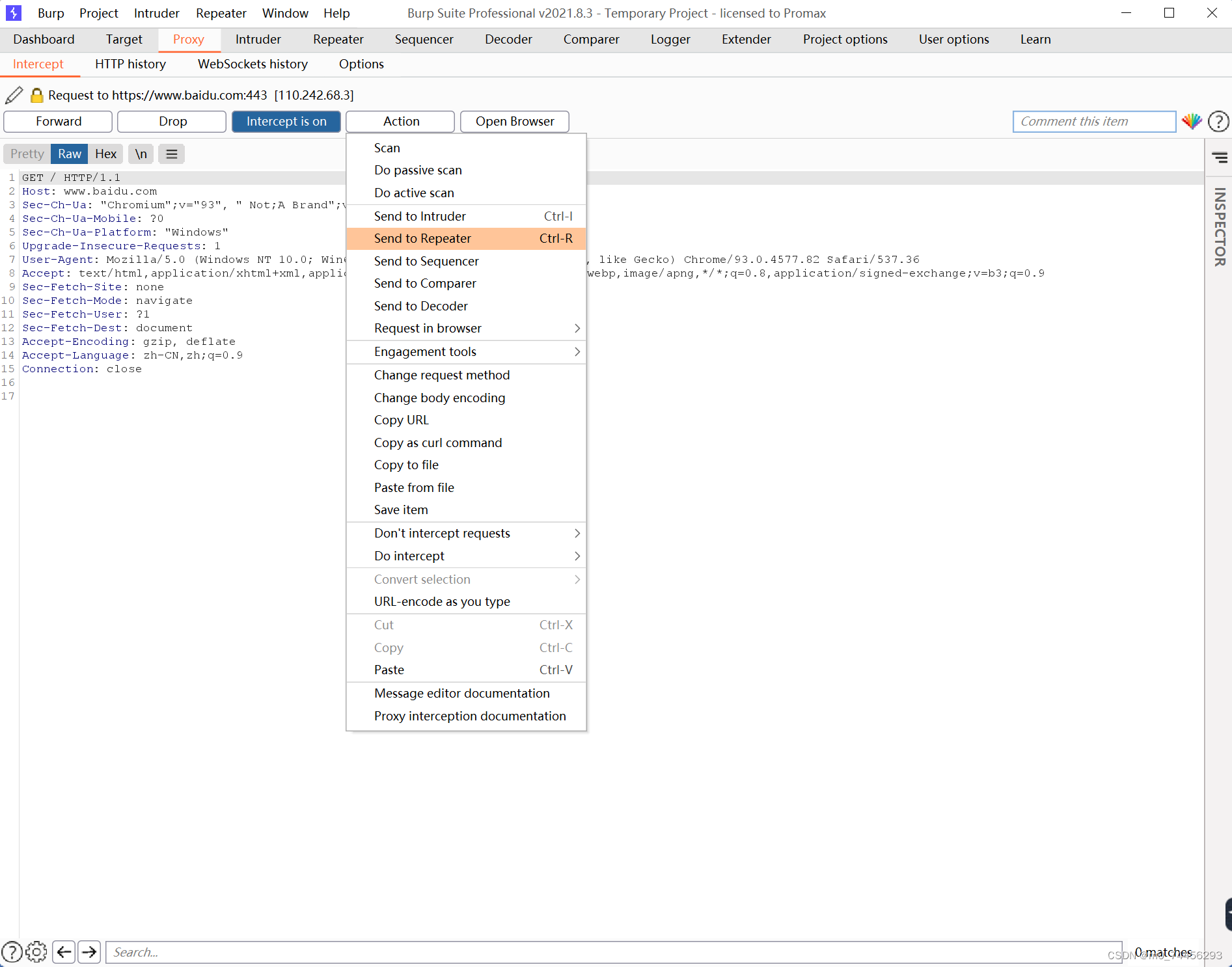The width and height of the screenshot is (1232, 967).
Task: Open the message editor hamburger menu icon
Action: click(172, 154)
